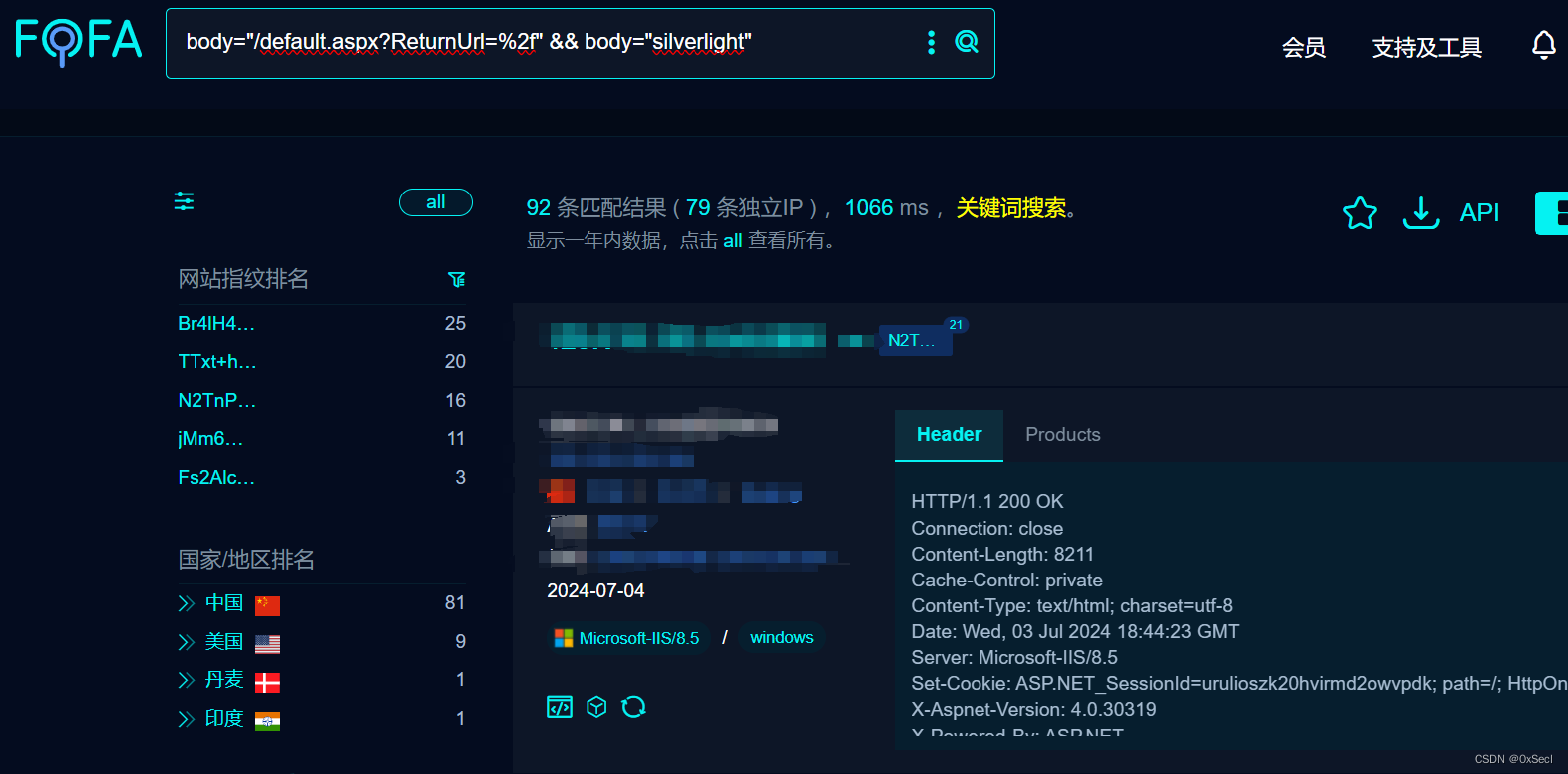Expand the 丹麦 country entry
The height and width of the screenshot is (774, 1568).
(186, 680)
